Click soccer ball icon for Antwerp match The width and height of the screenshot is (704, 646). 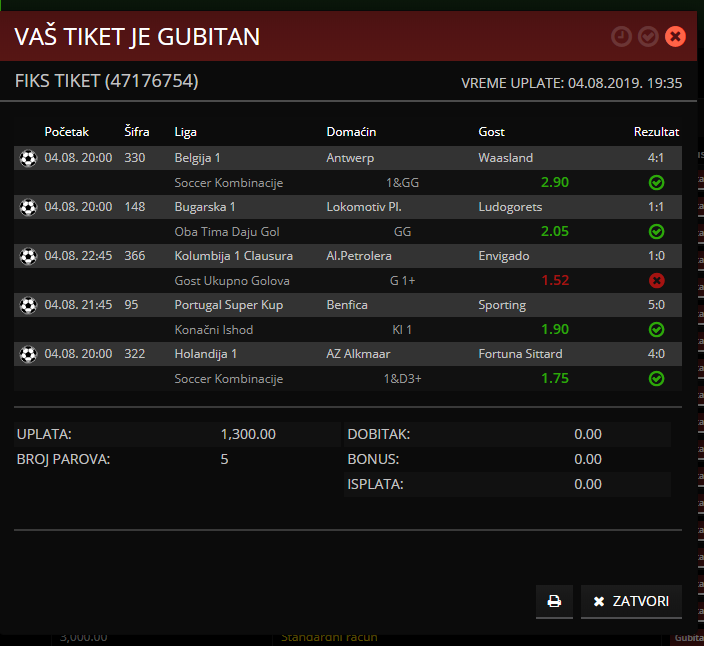click(28, 158)
